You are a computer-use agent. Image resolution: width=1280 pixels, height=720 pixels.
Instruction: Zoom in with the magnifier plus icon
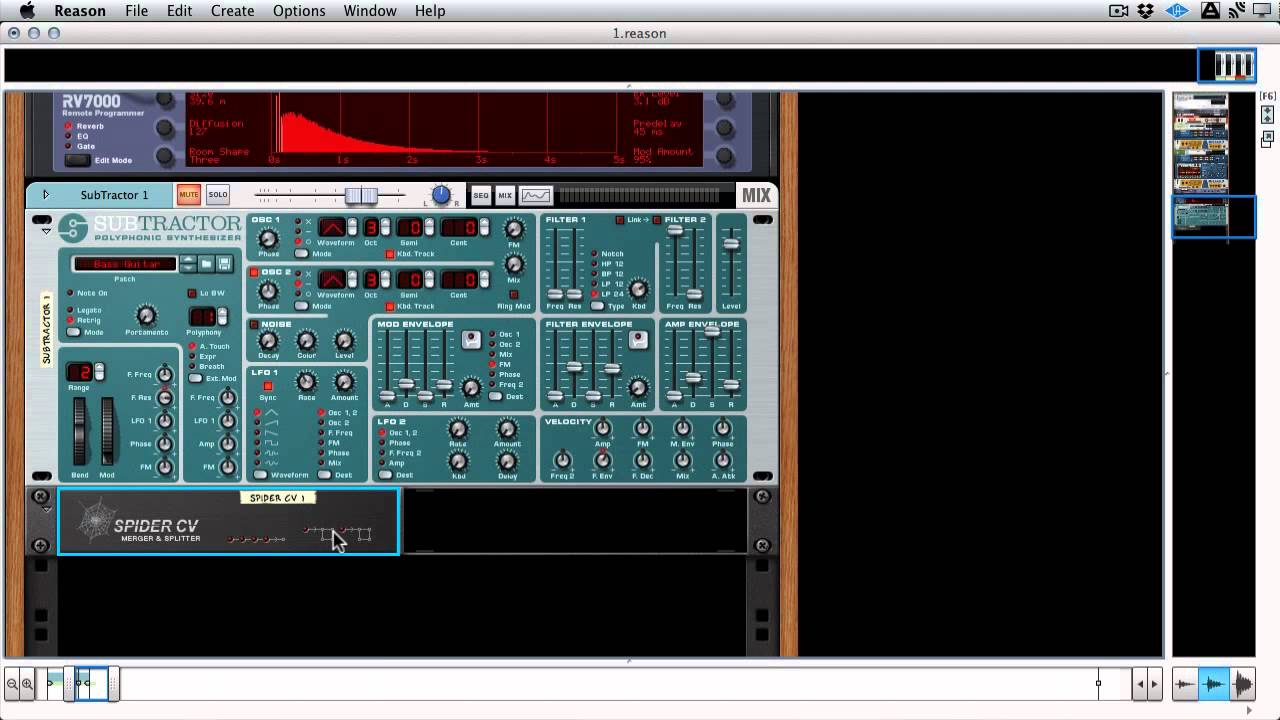[27, 684]
